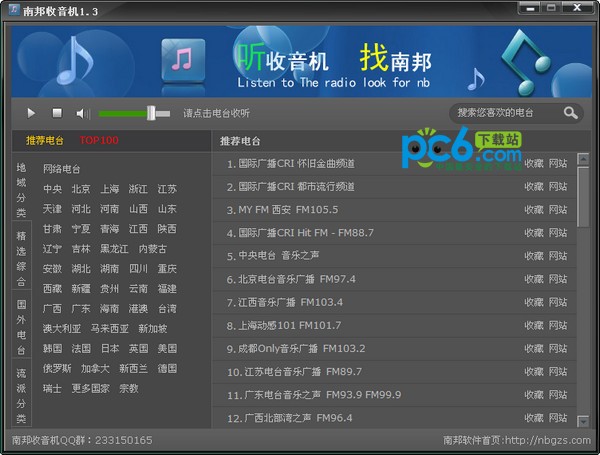Choose the 山东 region
This screenshot has height=455, width=600.
click(167, 209)
